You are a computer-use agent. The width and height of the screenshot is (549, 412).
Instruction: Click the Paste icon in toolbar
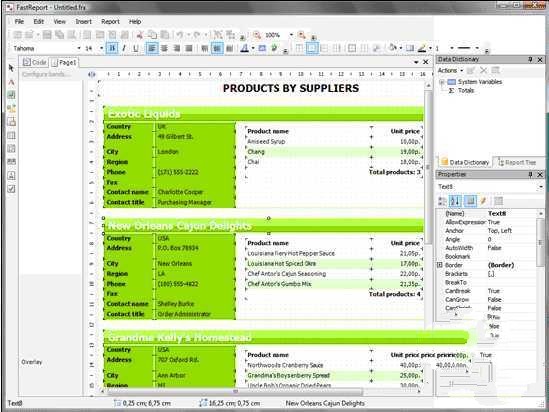point(165,35)
